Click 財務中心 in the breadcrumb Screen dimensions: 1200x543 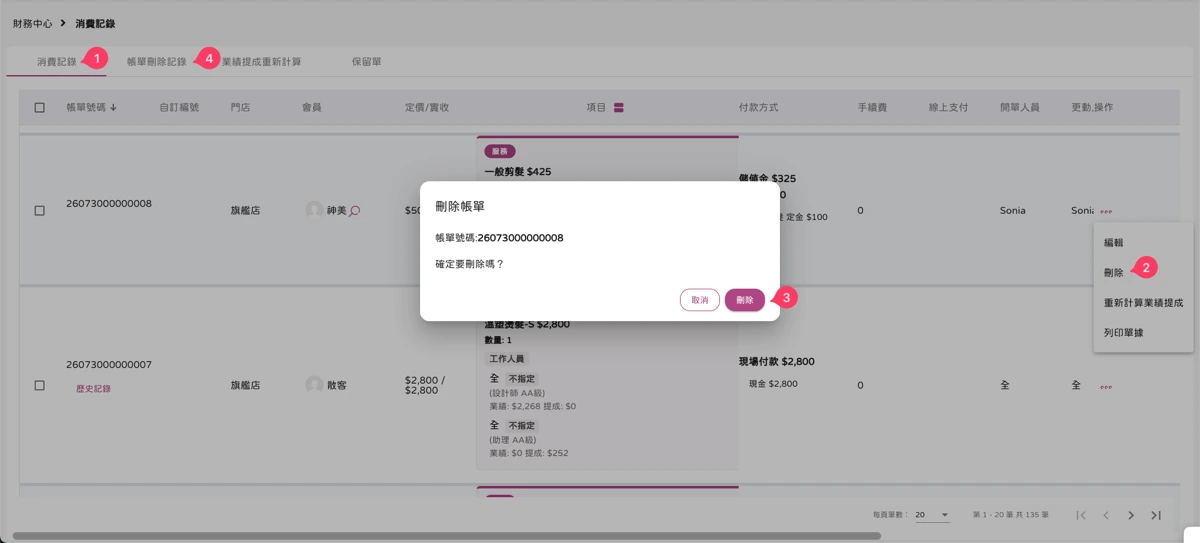[x=32, y=23]
